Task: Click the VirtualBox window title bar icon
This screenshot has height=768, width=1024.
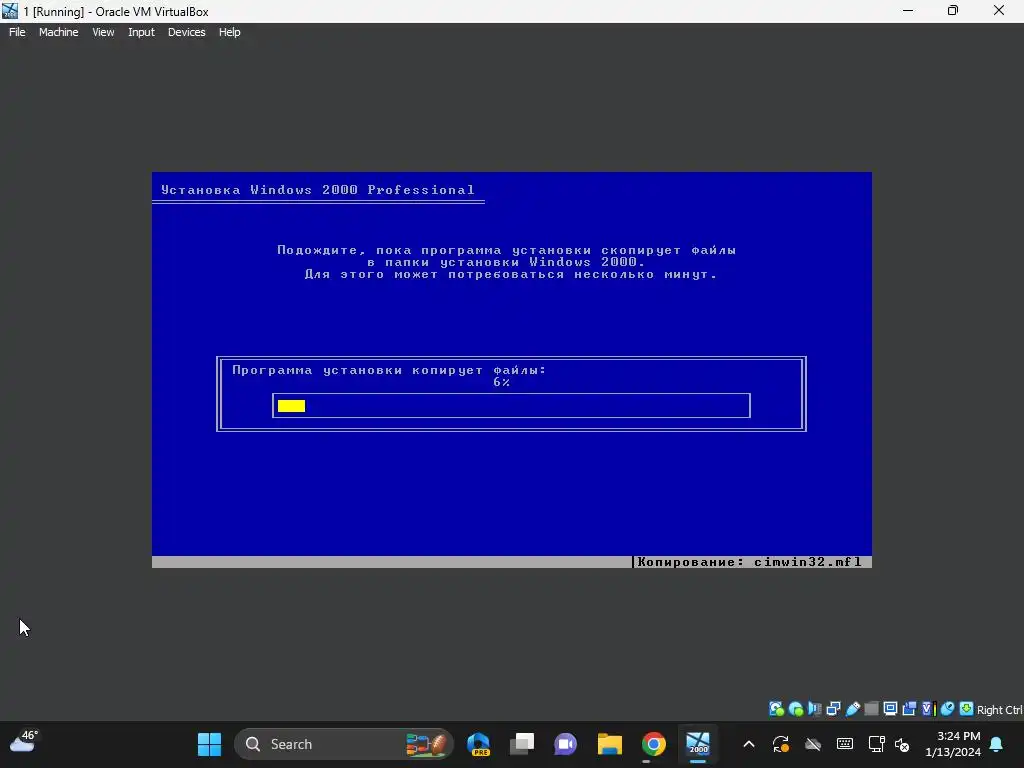Action: [10, 10]
